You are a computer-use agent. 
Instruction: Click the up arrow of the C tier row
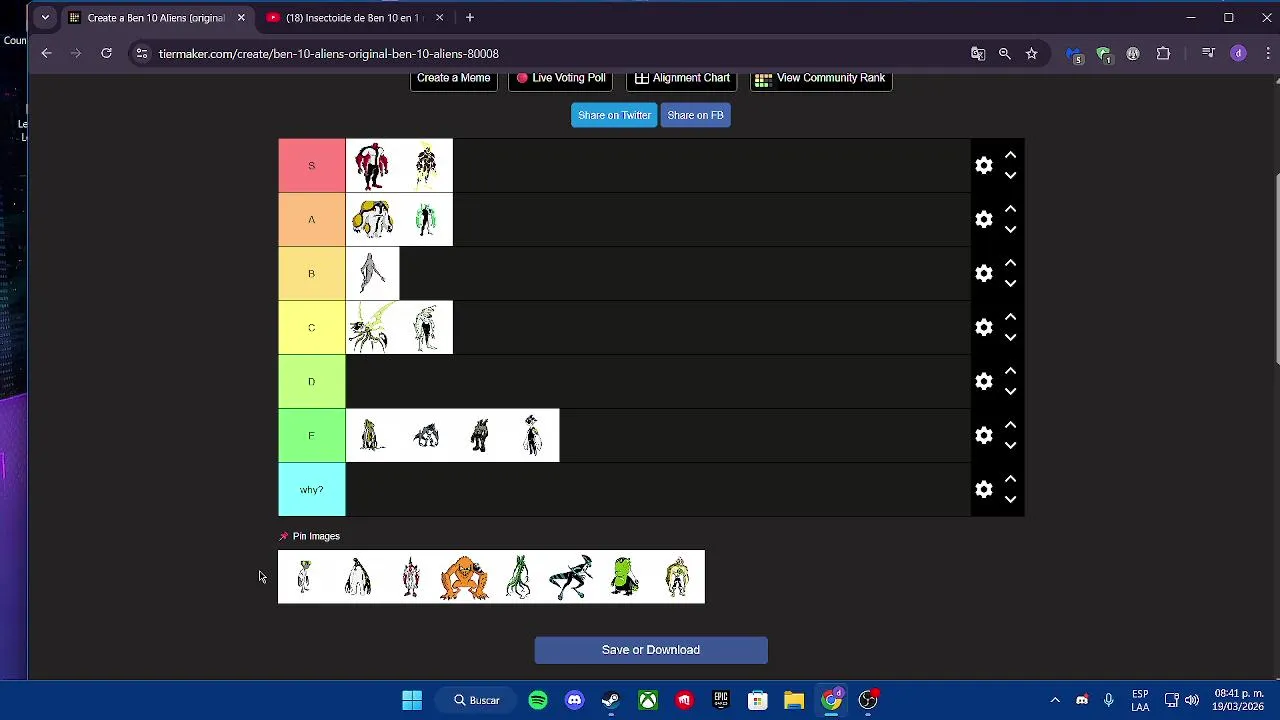(x=1010, y=317)
